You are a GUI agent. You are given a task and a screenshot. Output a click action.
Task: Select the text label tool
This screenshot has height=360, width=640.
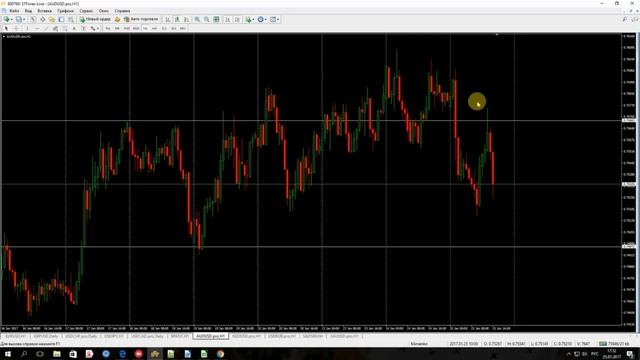[x=83, y=28]
